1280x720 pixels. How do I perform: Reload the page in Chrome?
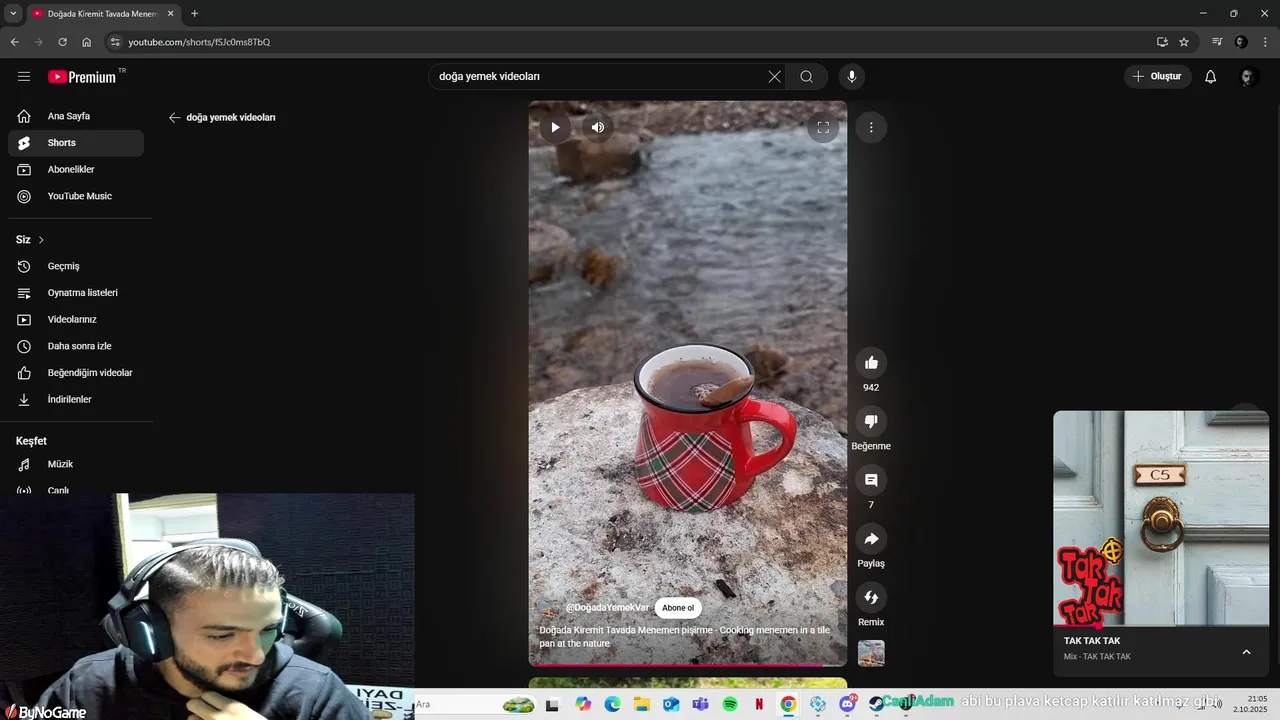pyautogui.click(x=62, y=42)
